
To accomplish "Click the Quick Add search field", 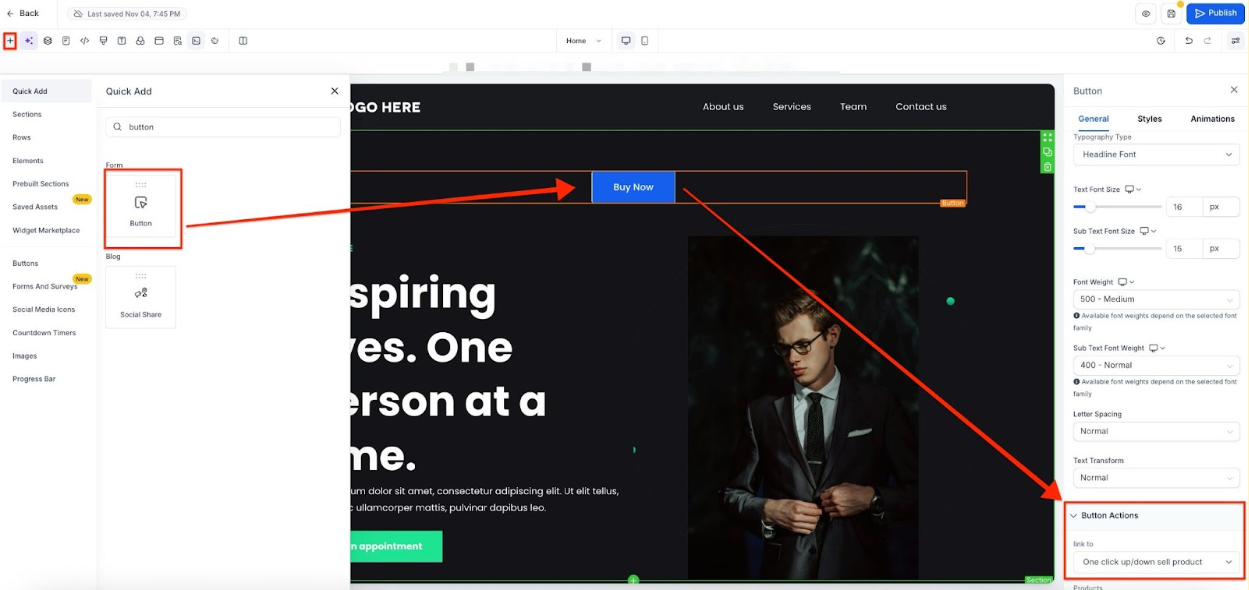I will pyautogui.click(x=223, y=127).
